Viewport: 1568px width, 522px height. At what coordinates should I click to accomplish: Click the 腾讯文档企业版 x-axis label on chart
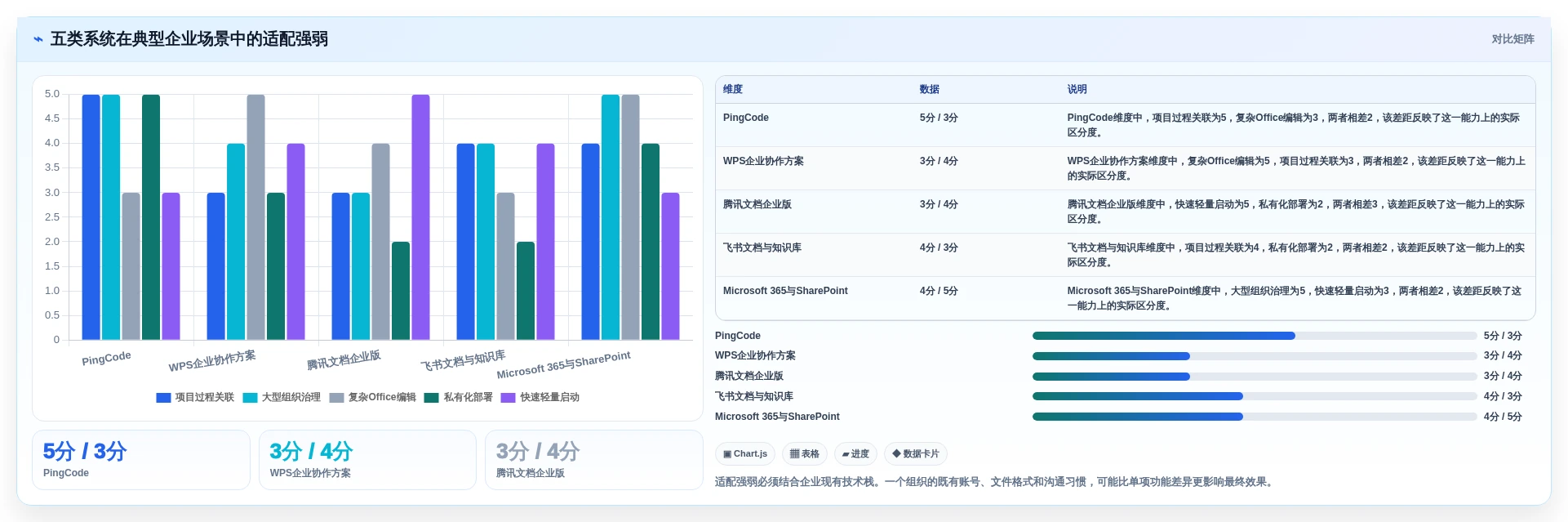point(344,360)
